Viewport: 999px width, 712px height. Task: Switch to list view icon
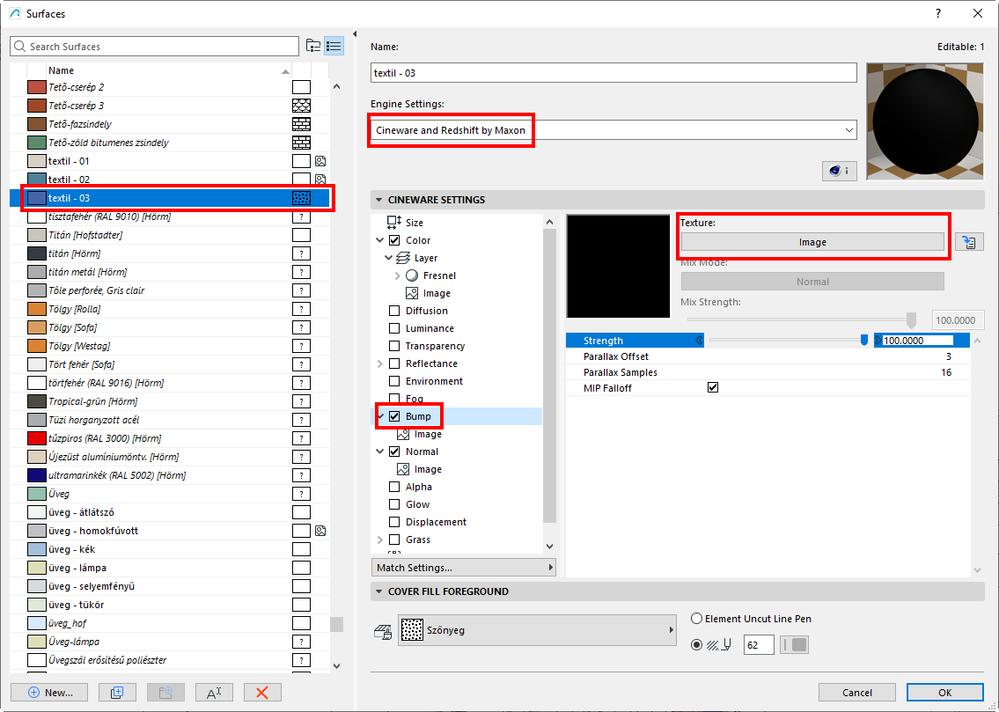coord(334,46)
